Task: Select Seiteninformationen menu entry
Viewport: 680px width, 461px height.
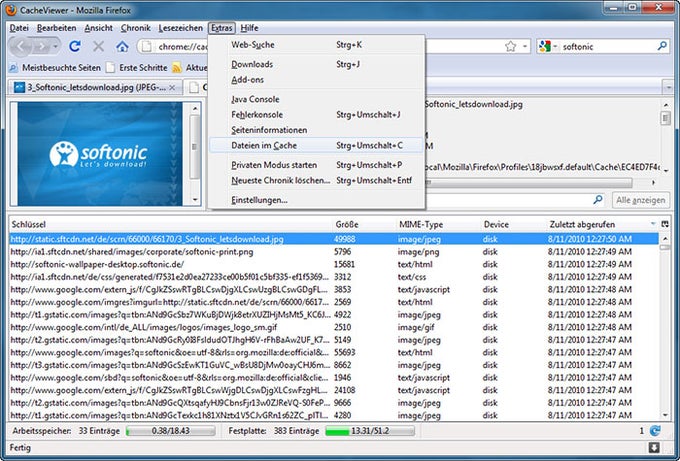Action: 316,130
